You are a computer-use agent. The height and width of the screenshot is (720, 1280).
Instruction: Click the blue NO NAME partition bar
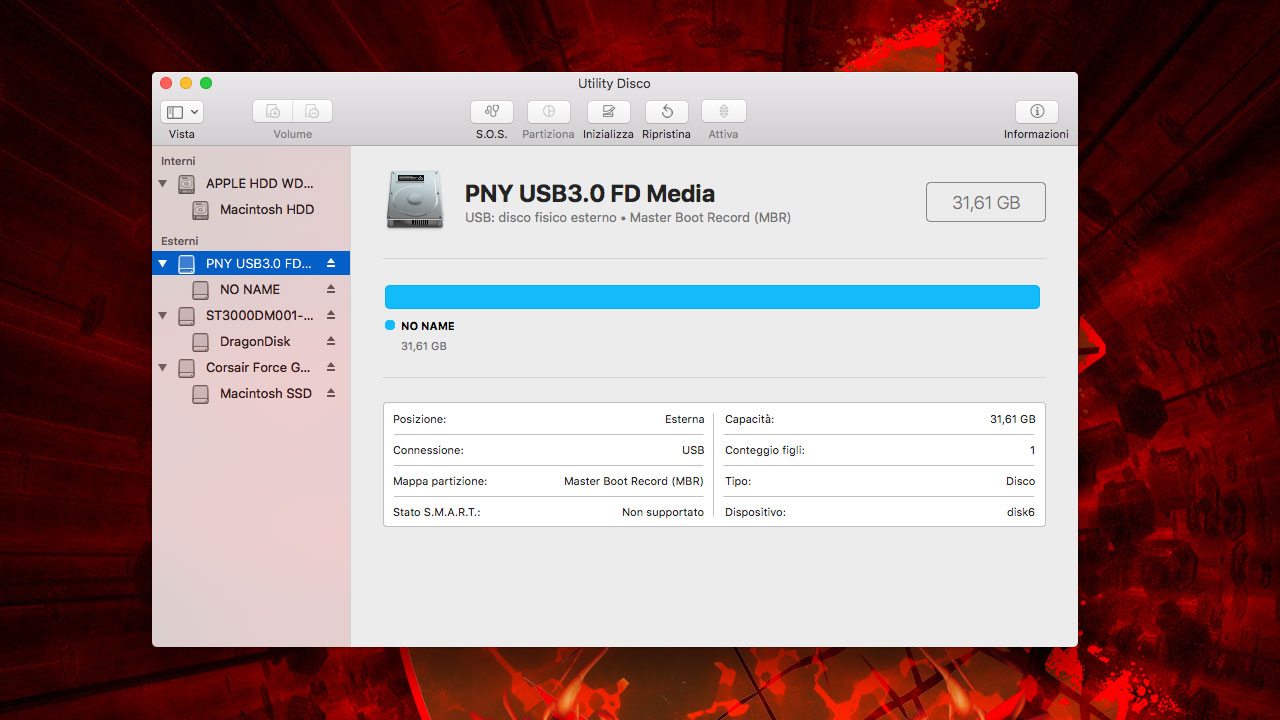(x=712, y=297)
